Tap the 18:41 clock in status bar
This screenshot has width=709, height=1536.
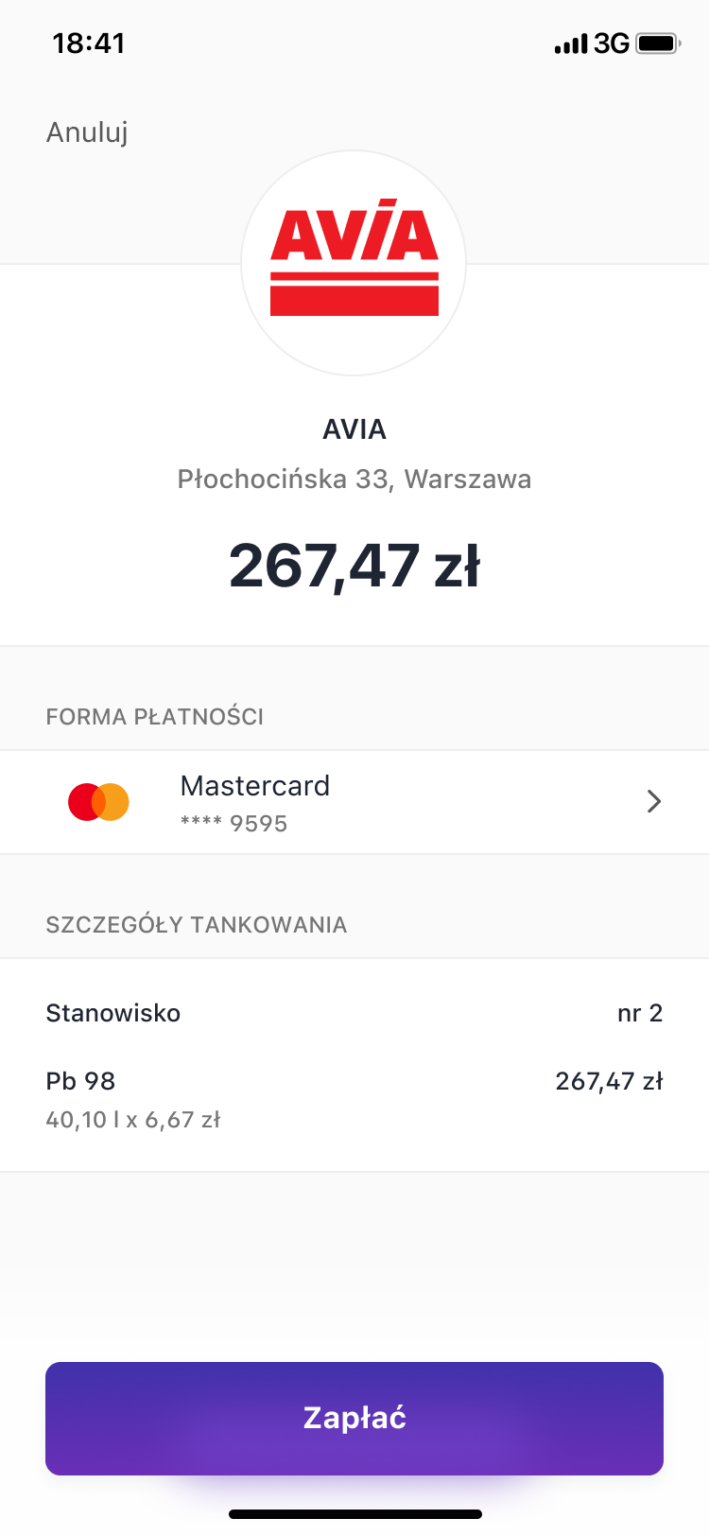(x=88, y=44)
